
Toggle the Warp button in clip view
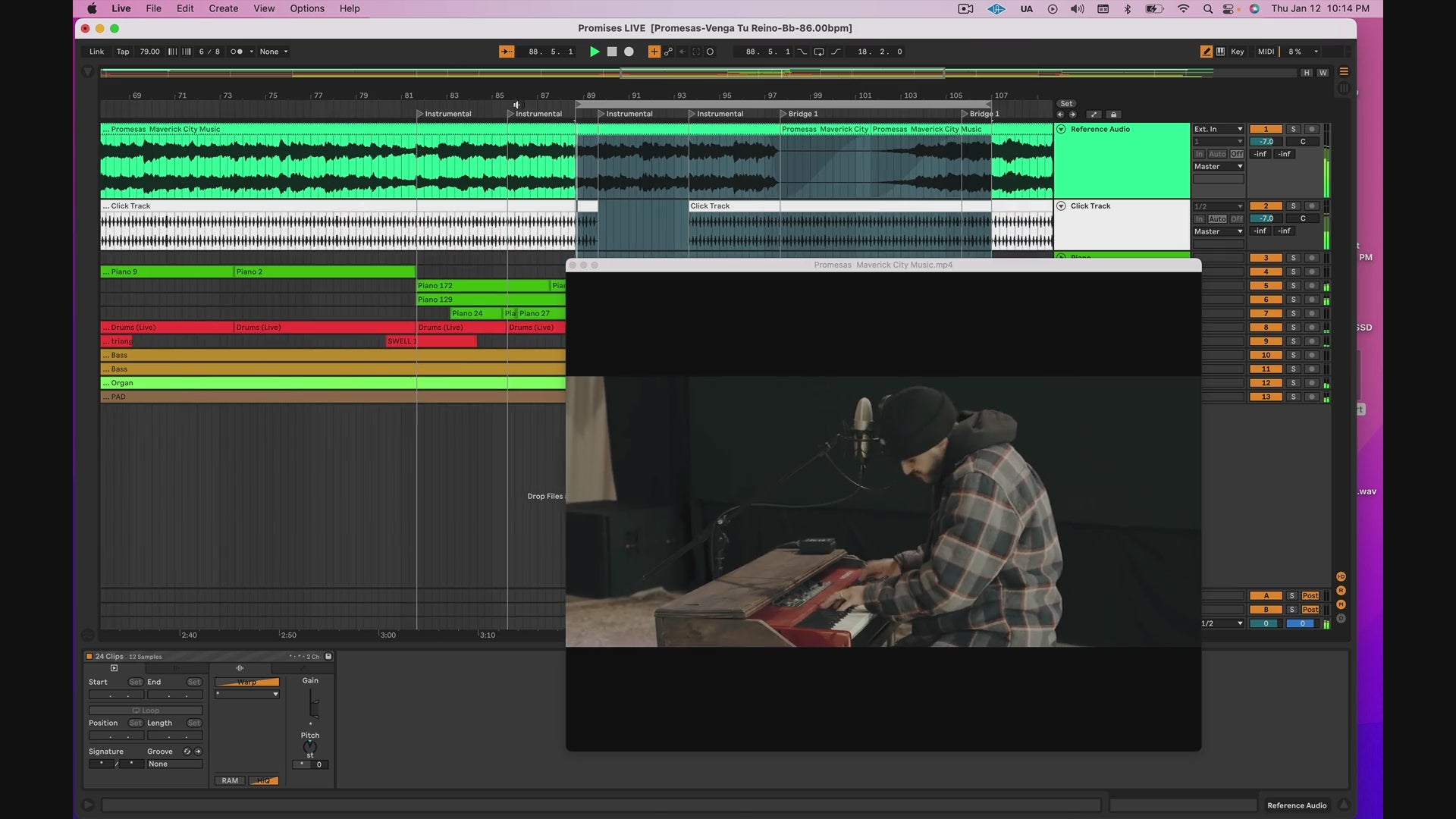click(x=247, y=682)
